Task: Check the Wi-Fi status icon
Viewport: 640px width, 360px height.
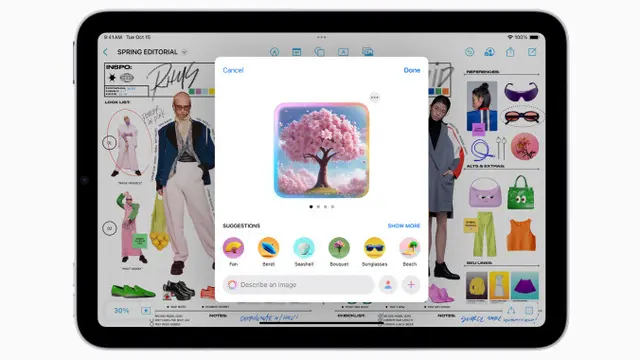Action: tap(510, 37)
